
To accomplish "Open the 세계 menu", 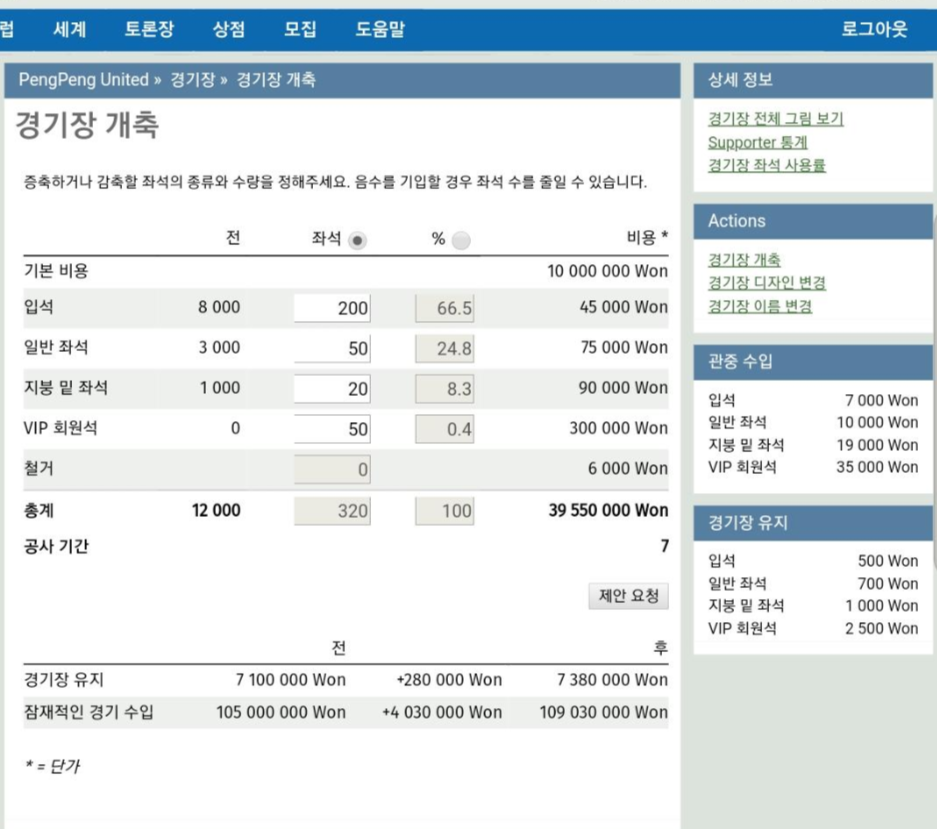I will click(69, 29).
